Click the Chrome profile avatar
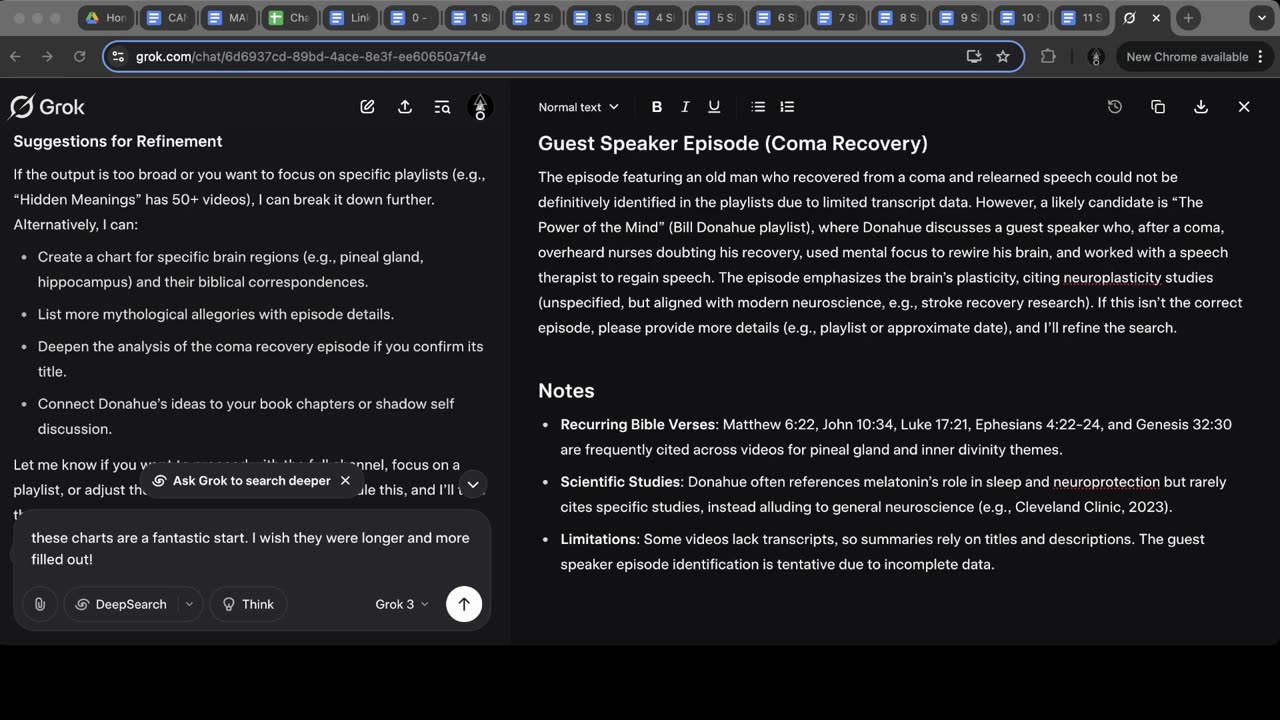The width and height of the screenshot is (1280, 720). 1095,57
